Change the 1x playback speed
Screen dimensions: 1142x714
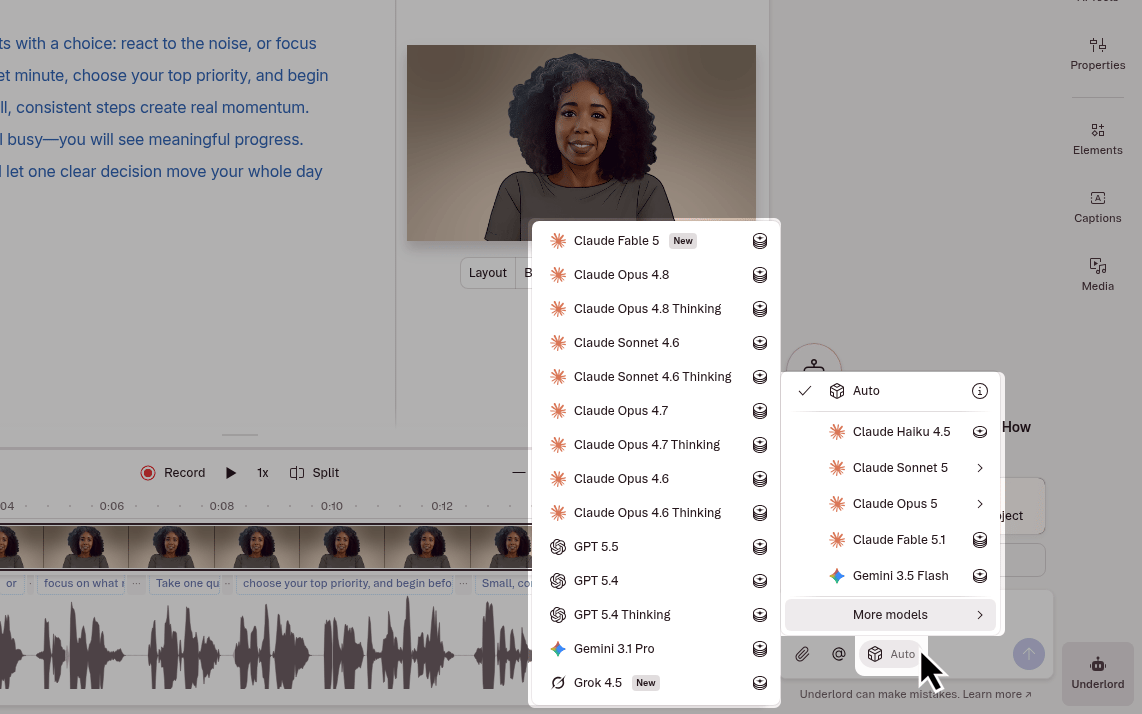click(263, 473)
